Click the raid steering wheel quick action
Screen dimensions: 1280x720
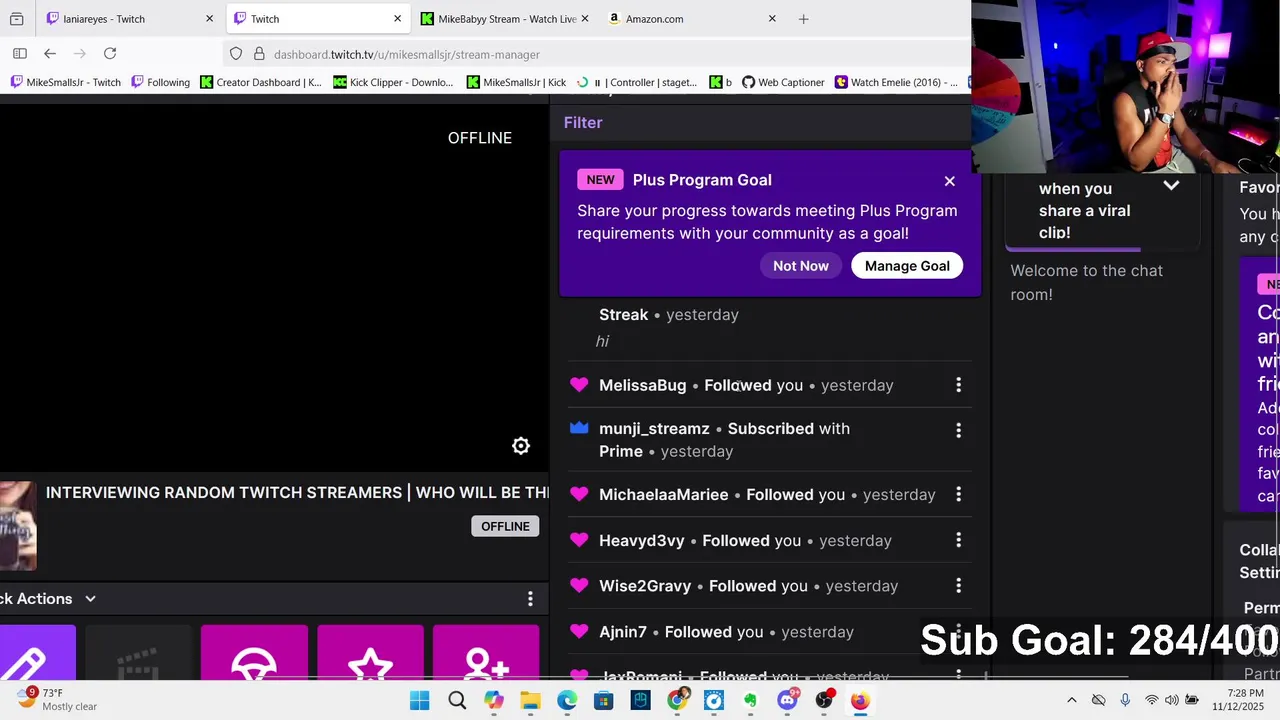point(254,652)
